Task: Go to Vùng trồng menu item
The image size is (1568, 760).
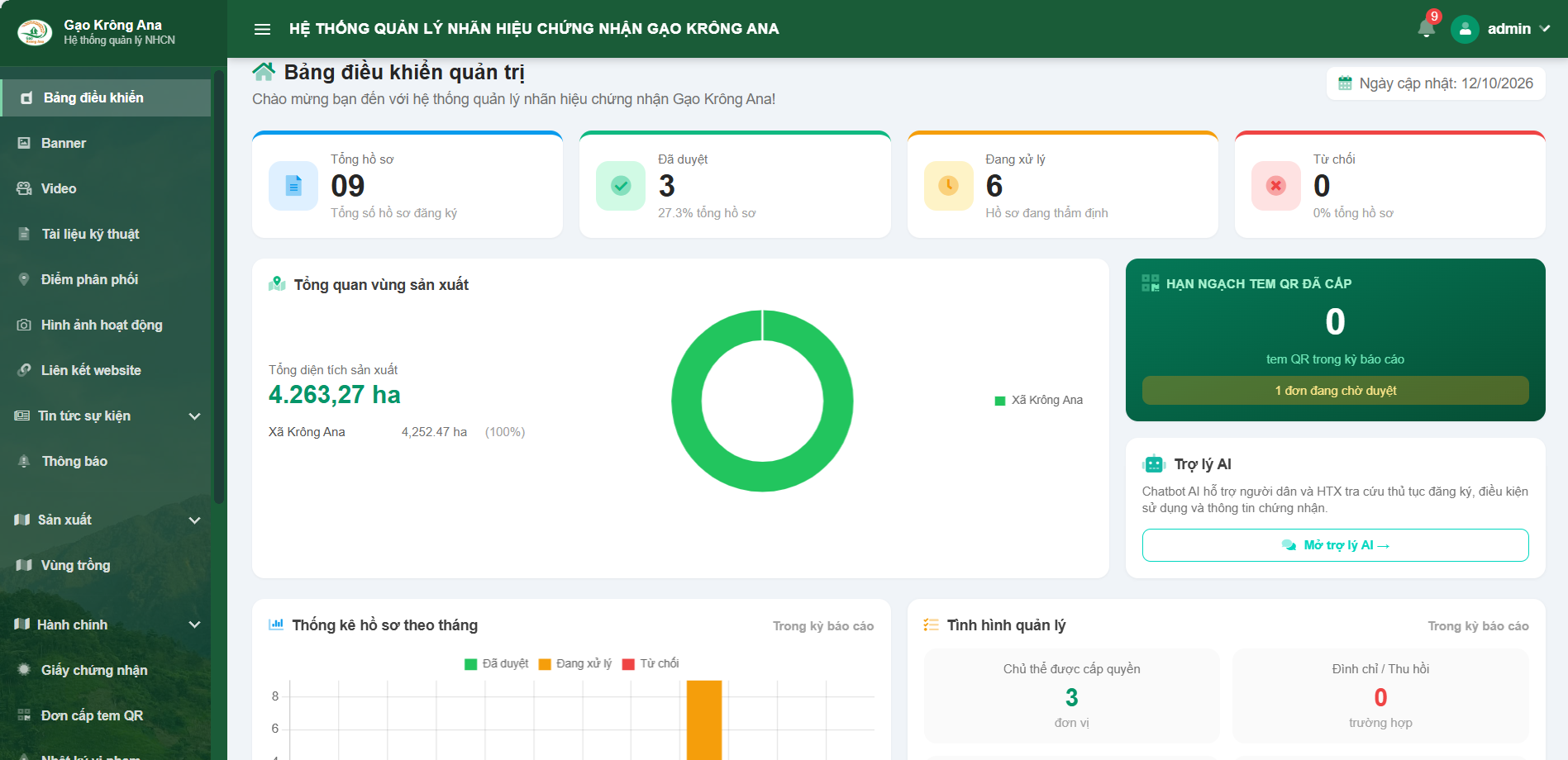Action: pyautogui.click(x=106, y=565)
